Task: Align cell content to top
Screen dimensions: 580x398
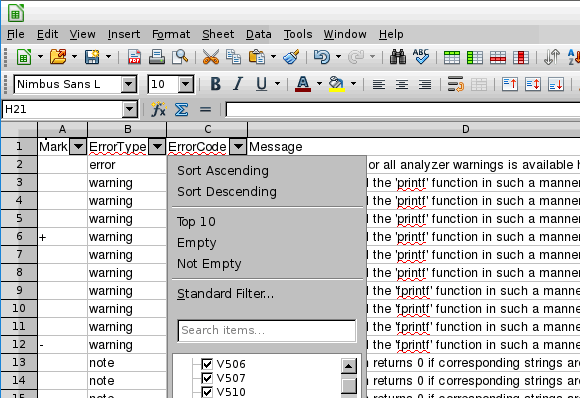Action: (510, 84)
